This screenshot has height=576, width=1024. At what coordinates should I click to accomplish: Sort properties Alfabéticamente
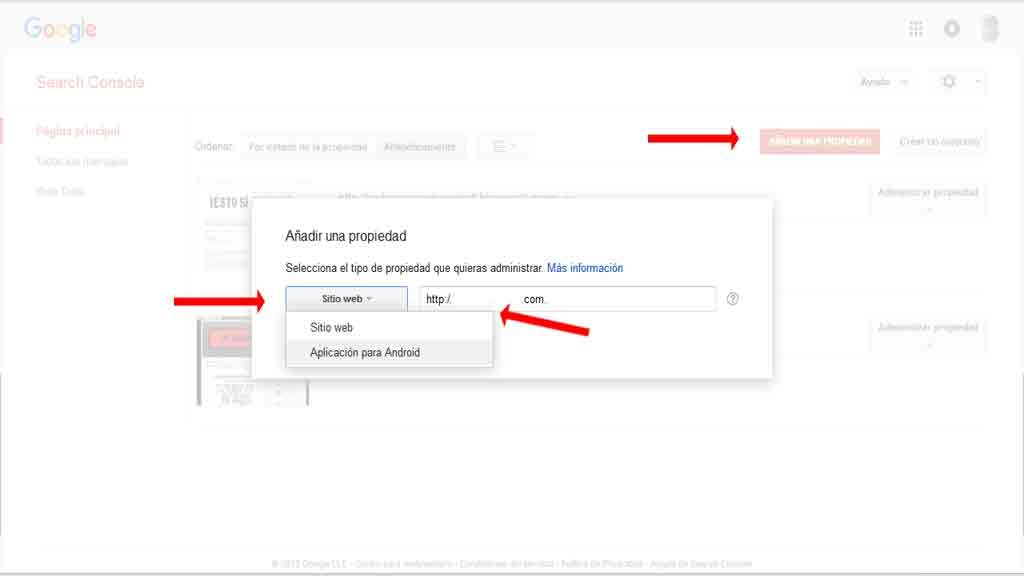click(419, 147)
